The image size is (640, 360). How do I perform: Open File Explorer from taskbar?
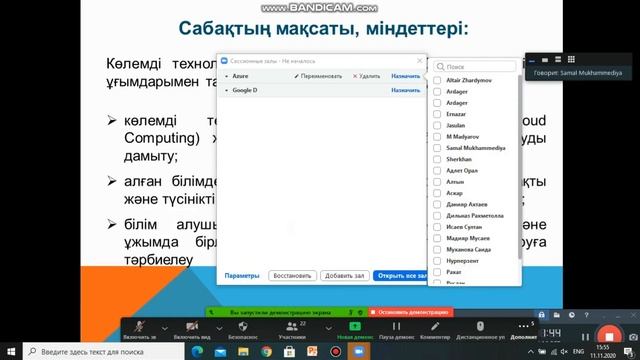(x=243, y=351)
